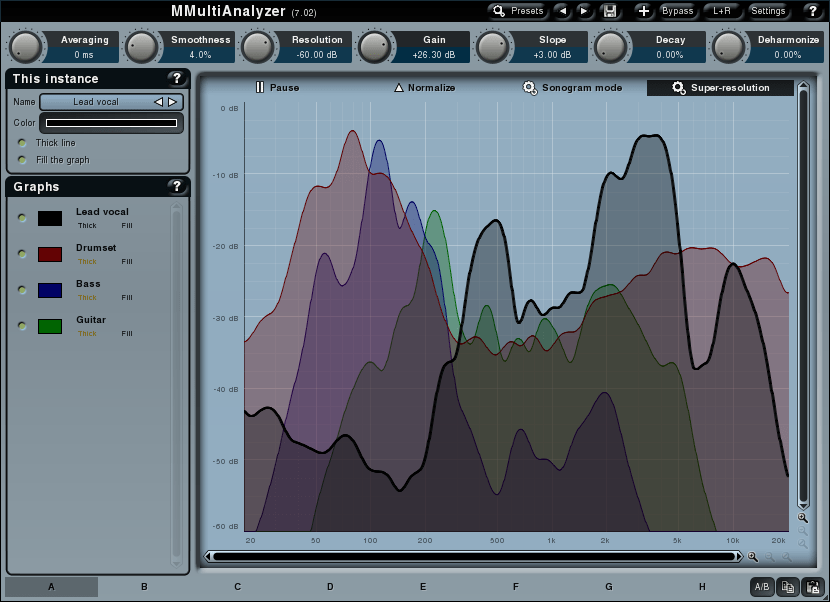Click the blue Bass color swatch
The height and width of the screenshot is (602, 830).
[x=50, y=290]
